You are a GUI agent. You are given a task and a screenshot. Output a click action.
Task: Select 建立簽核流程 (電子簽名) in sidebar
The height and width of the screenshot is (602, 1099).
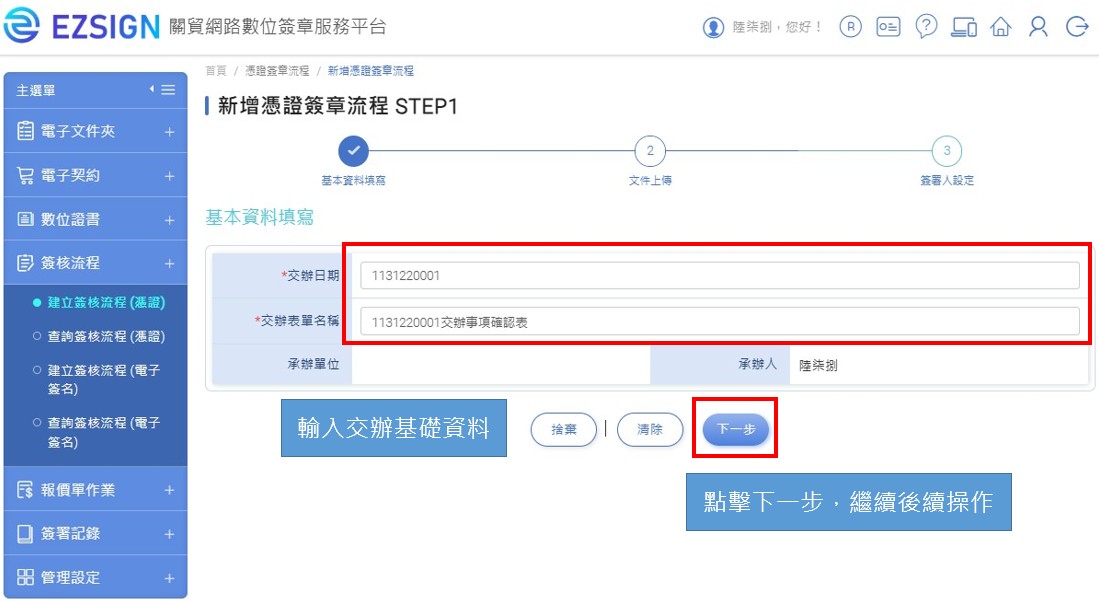(x=103, y=379)
